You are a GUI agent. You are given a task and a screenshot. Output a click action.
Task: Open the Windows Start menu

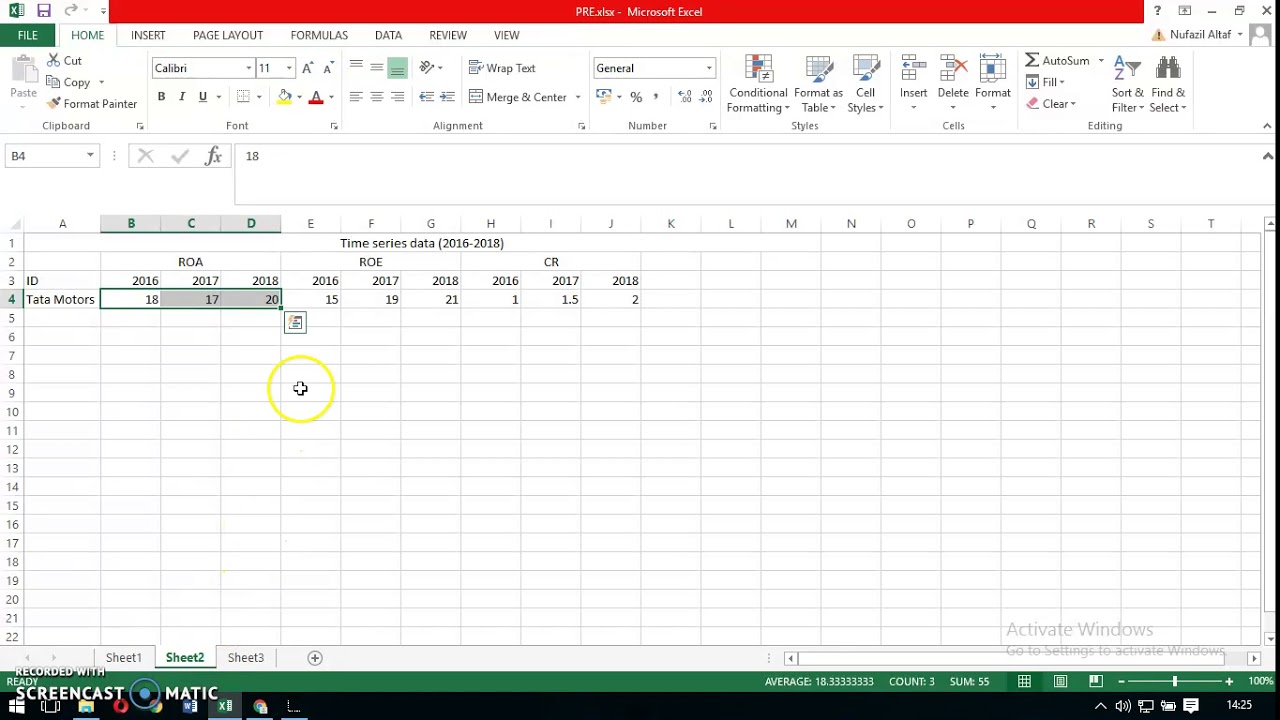pyautogui.click(x=16, y=706)
